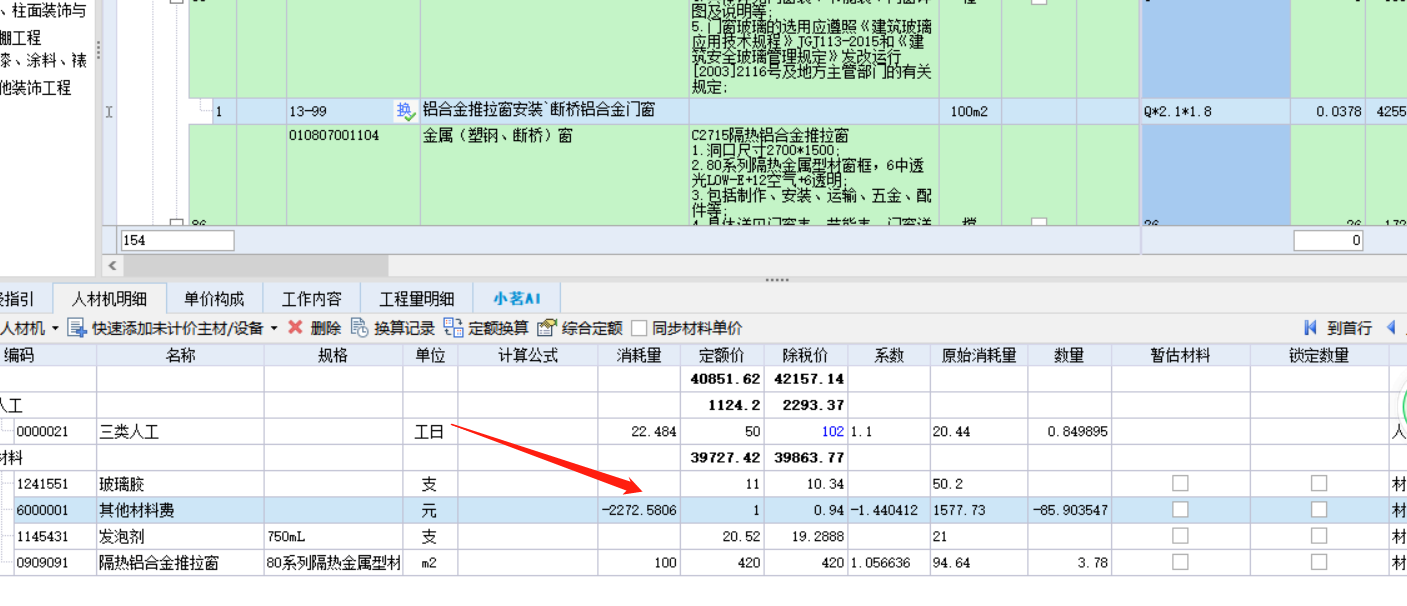Open the 人材机 dropdown arrow
This screenshot has height=606, width=1407.
55,329
